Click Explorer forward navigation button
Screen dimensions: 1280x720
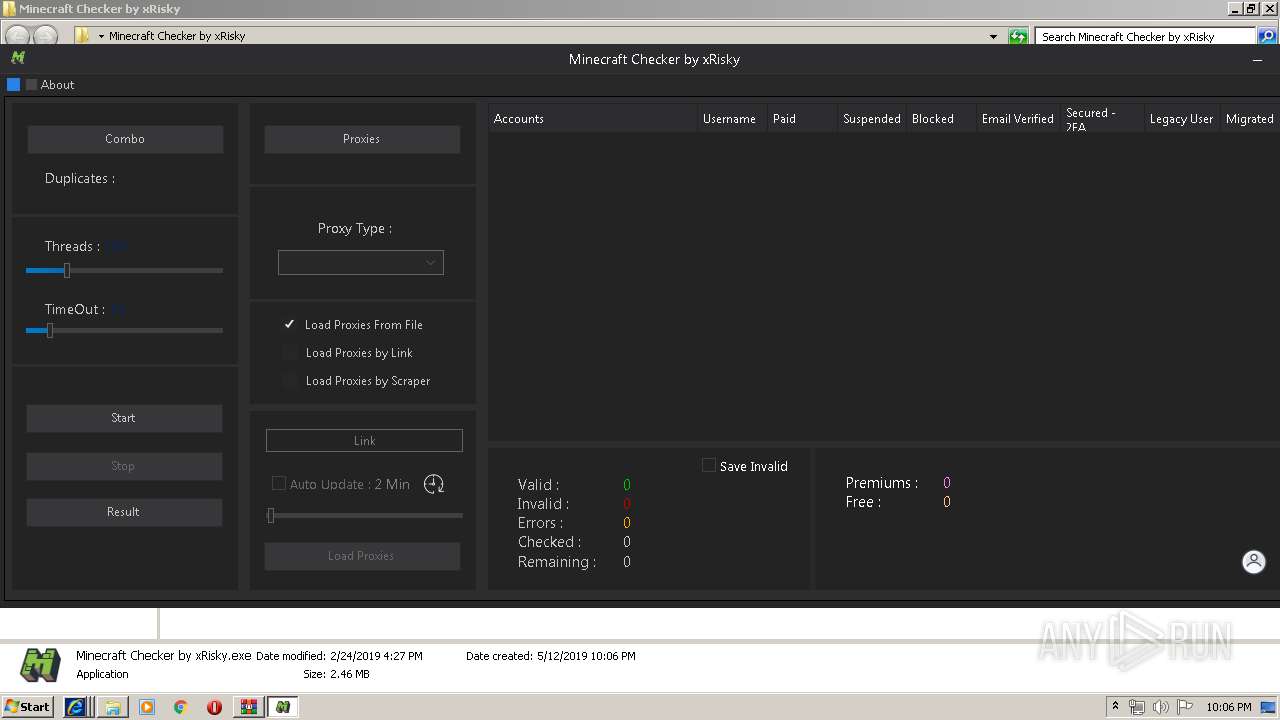pos(45,36)
